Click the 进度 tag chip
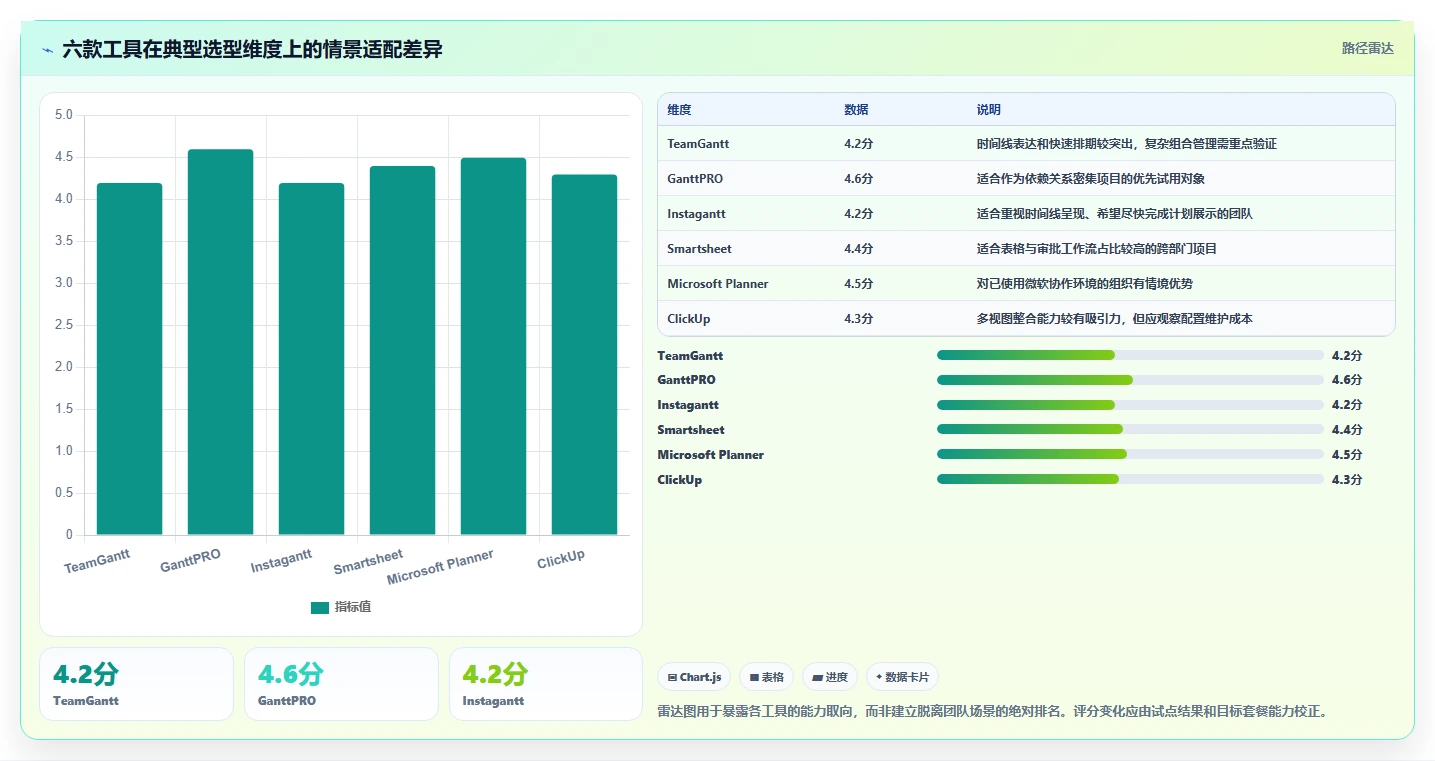This screenshot has width=1435, height=761. click(x=830, y=677)
